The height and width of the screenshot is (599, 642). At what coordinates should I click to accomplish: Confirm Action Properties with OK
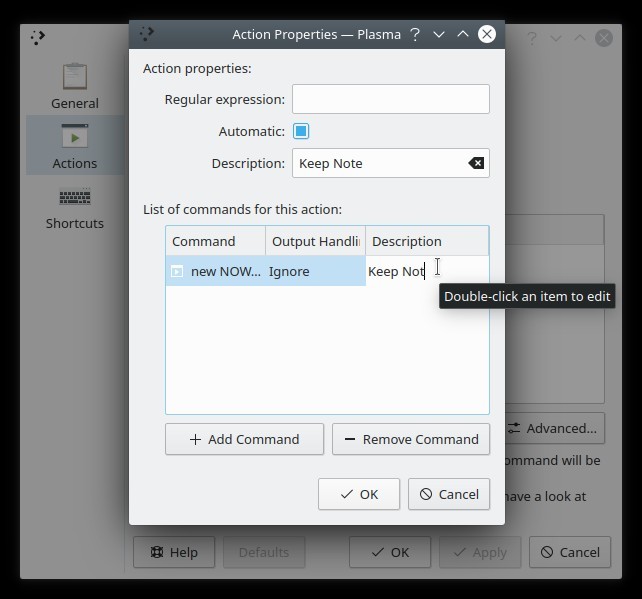[359, 494]
